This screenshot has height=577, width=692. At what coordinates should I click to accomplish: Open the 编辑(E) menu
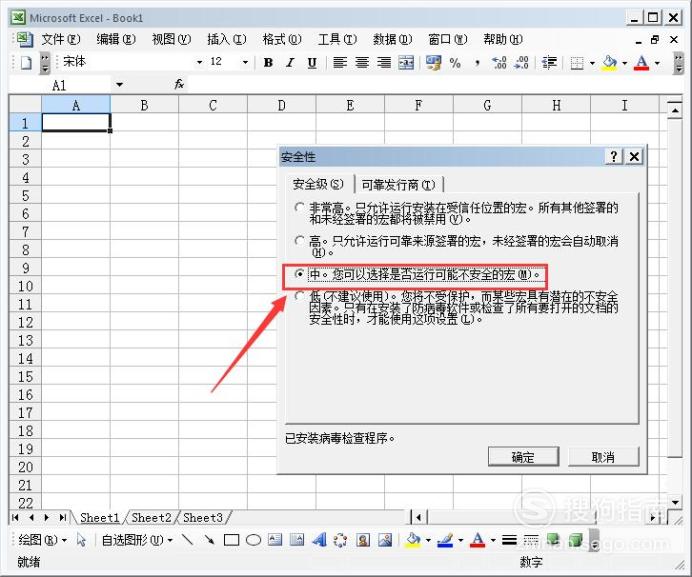coord(116,39)
